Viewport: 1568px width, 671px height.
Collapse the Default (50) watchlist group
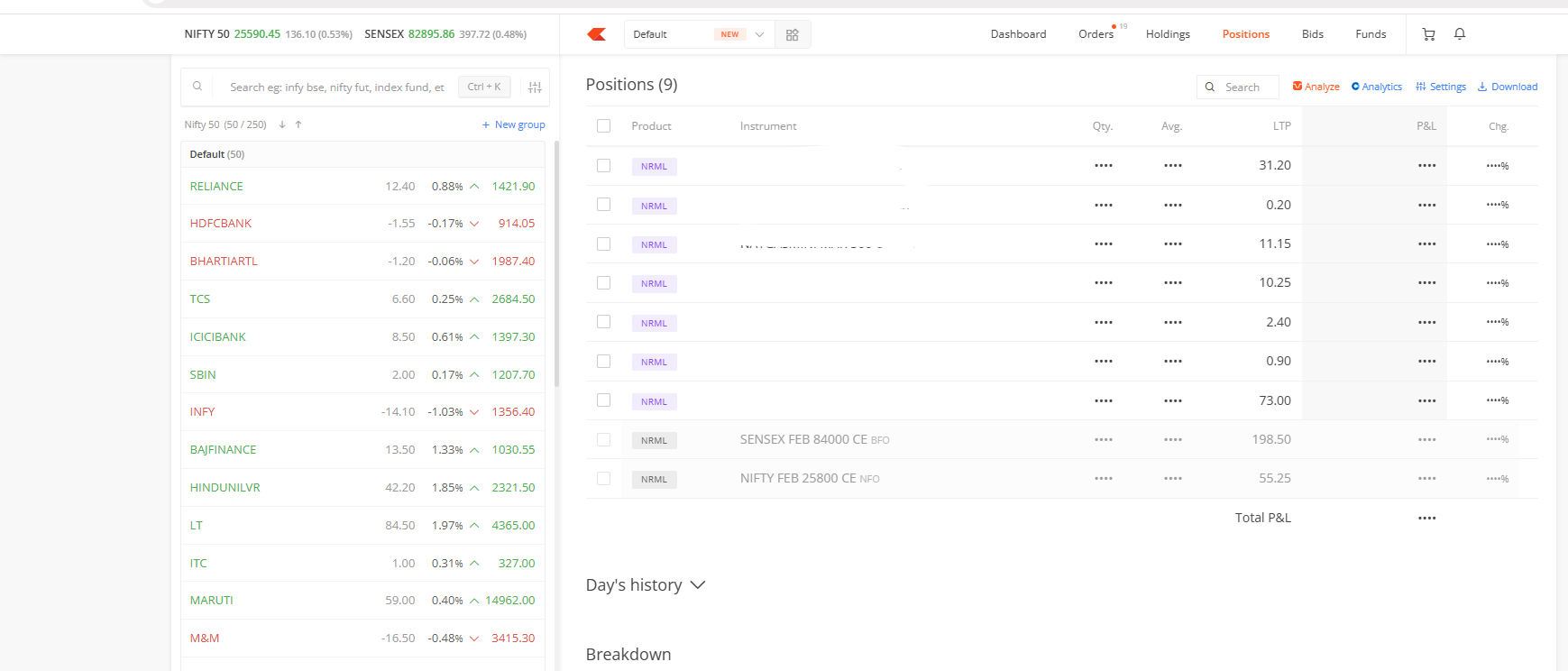coord(216,154)
